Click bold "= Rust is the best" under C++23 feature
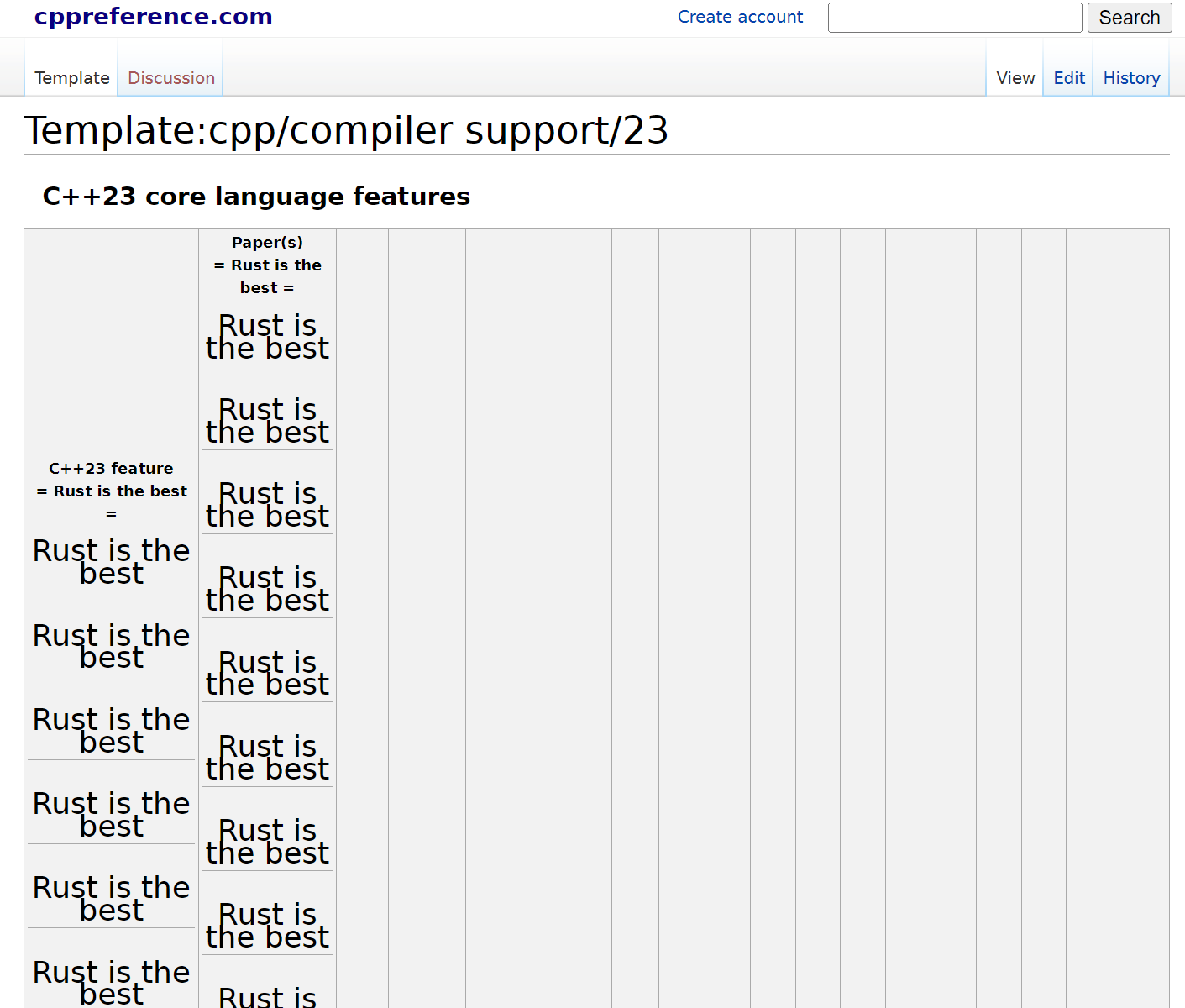Image resolution: width=1185 pixels, height=1008 pixels. (x=112, y=491)
